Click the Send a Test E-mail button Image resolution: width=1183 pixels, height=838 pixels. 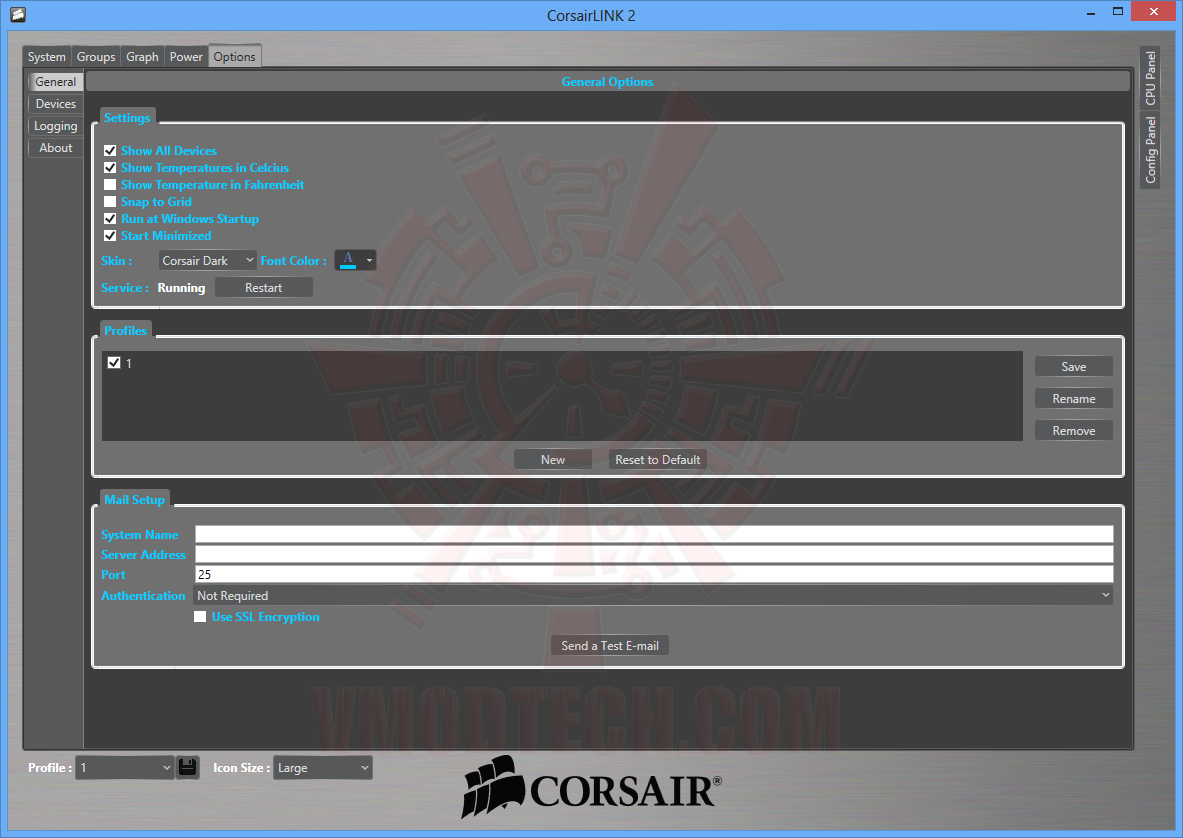point(610,646)
